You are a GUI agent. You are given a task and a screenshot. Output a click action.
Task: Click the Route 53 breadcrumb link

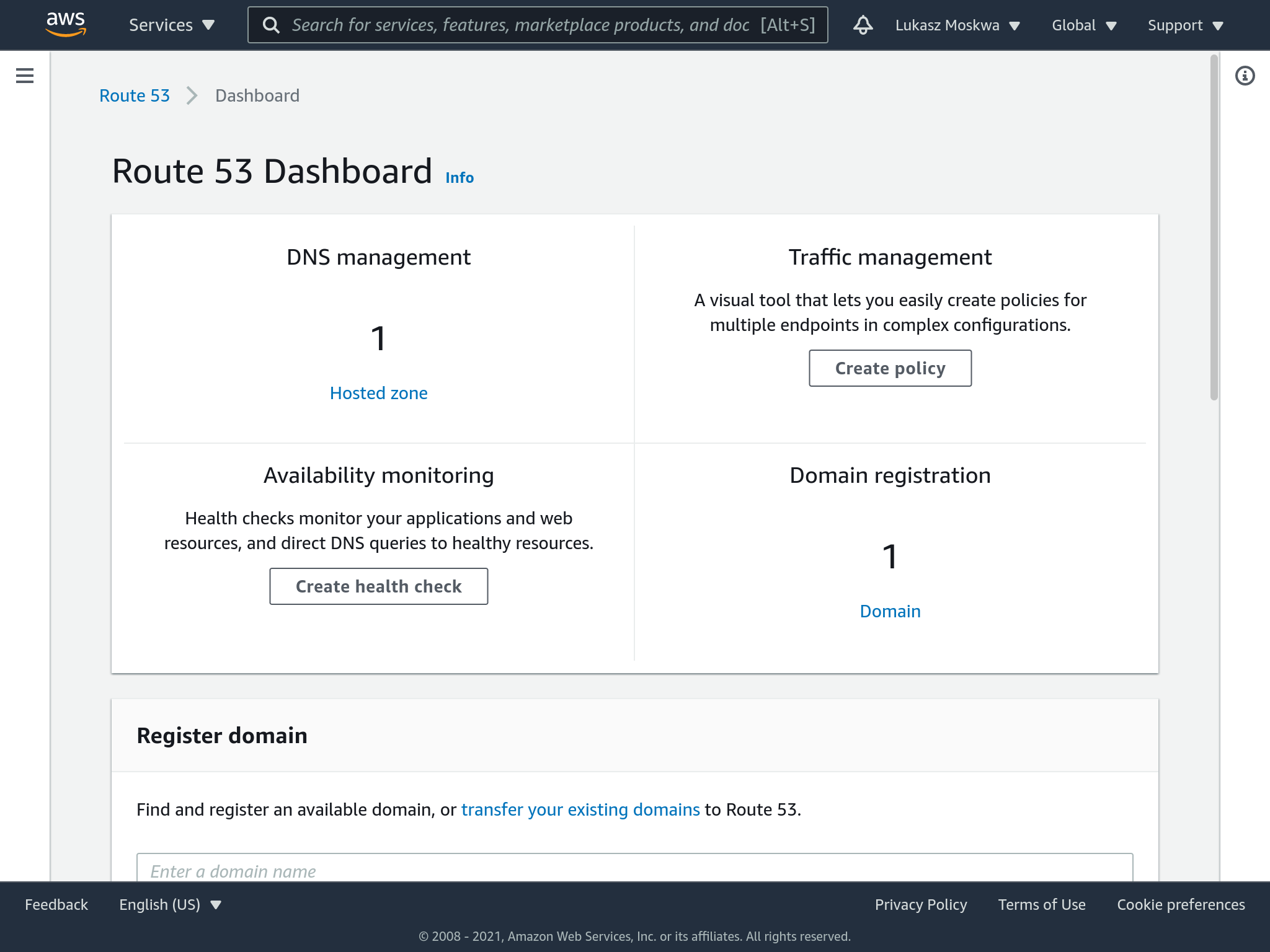pyautogui.click(x=135, y=95)
